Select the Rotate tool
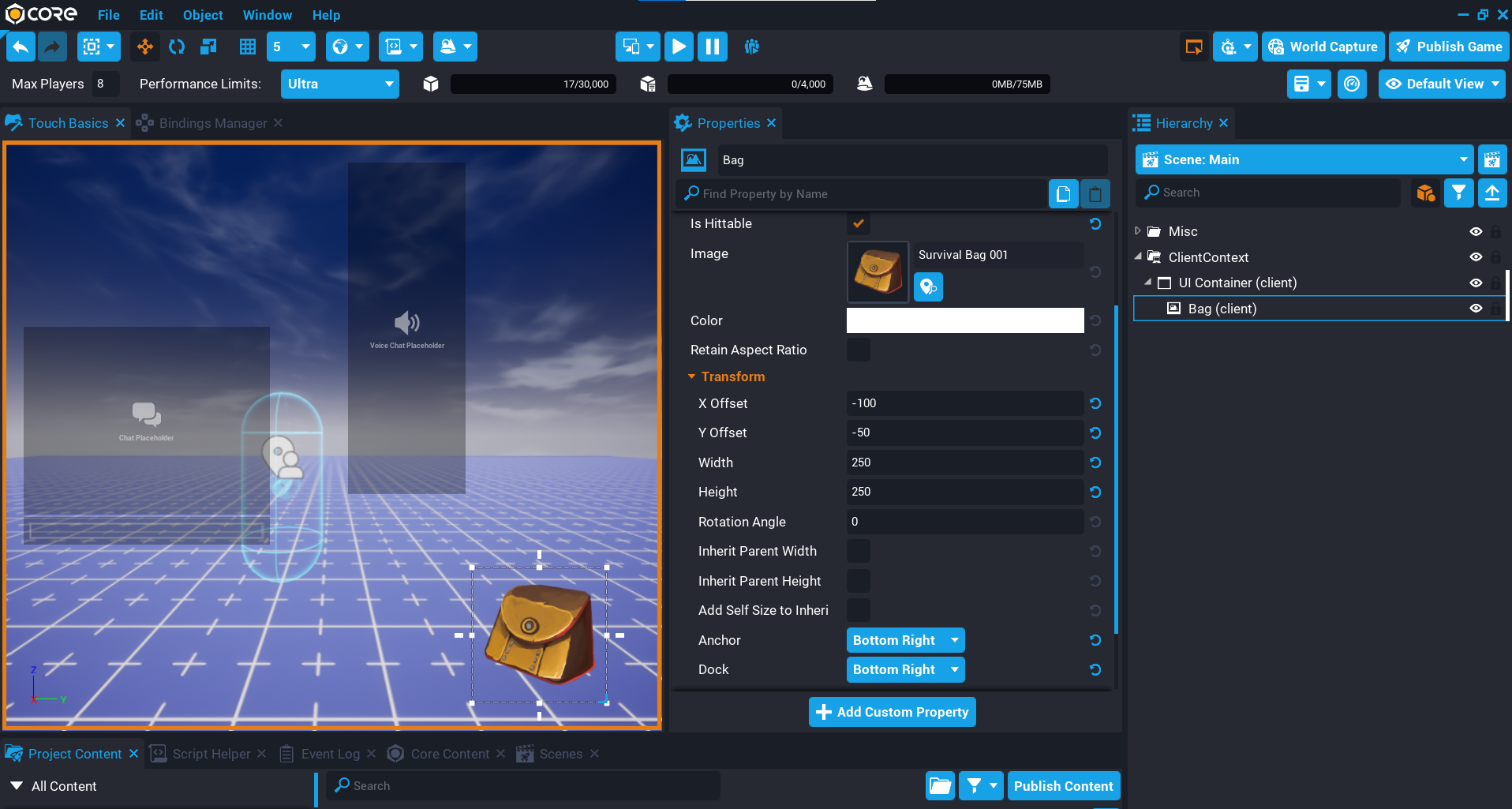 pyautogui.click(x=177, y=47)
